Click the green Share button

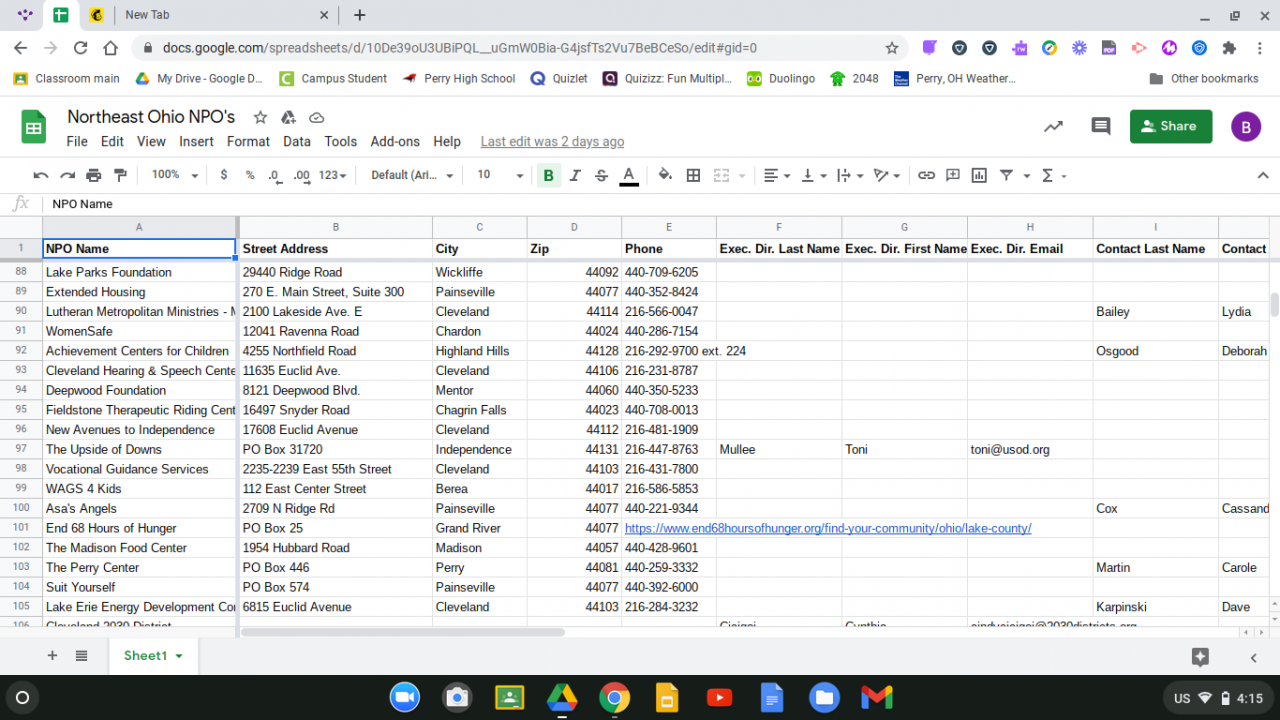click(x=1170, y=127)
